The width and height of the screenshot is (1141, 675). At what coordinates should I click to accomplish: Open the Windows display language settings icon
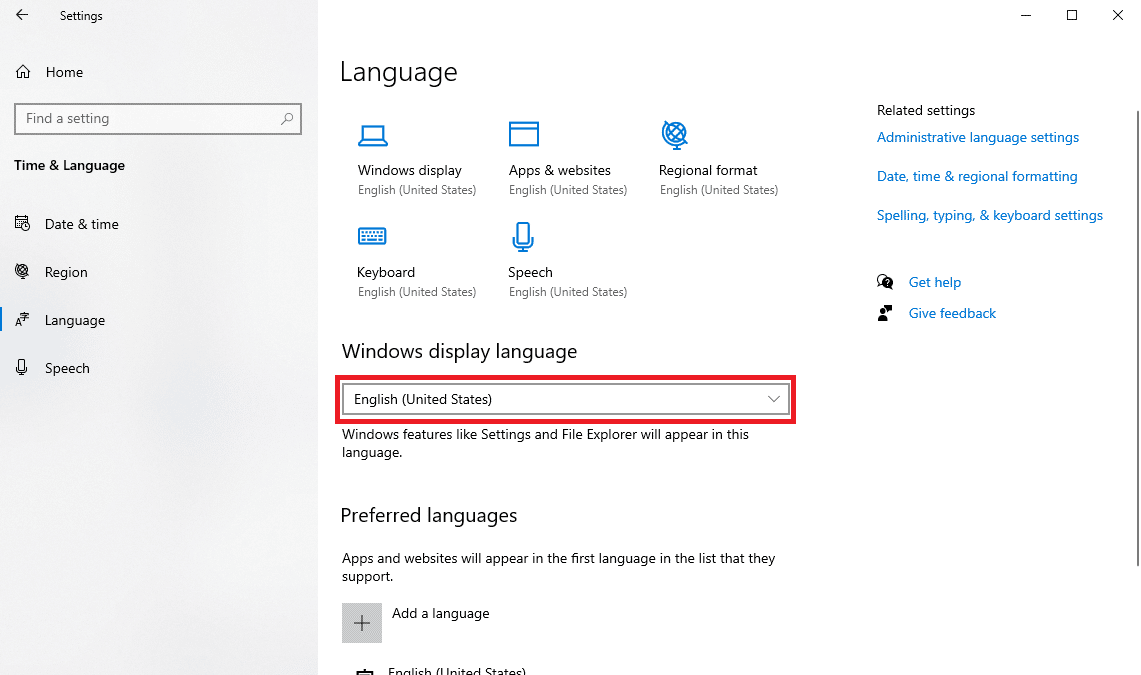tap(373, 135)
